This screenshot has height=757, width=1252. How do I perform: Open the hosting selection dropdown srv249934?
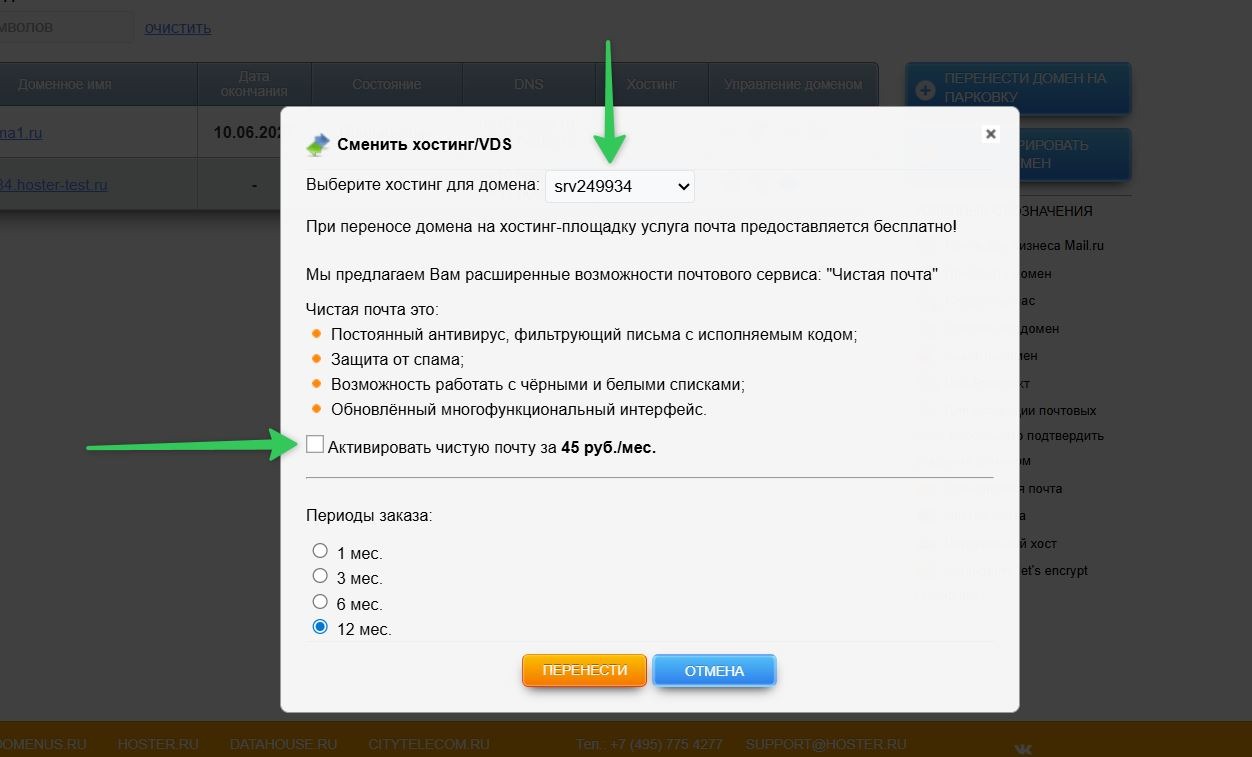point(620,186)
